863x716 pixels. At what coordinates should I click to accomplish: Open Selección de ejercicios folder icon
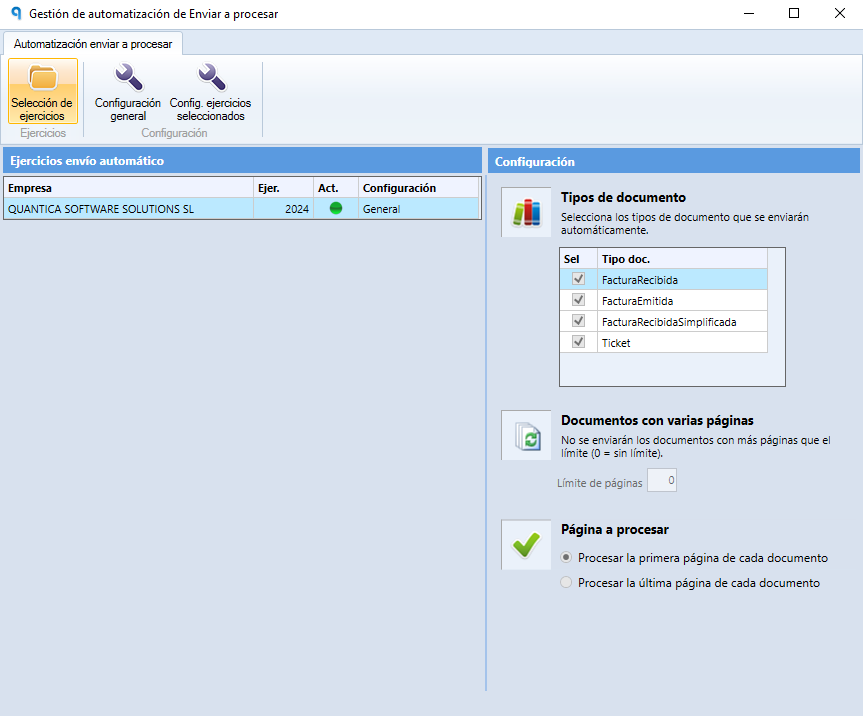pyautogui.click(x=43, y=91)
